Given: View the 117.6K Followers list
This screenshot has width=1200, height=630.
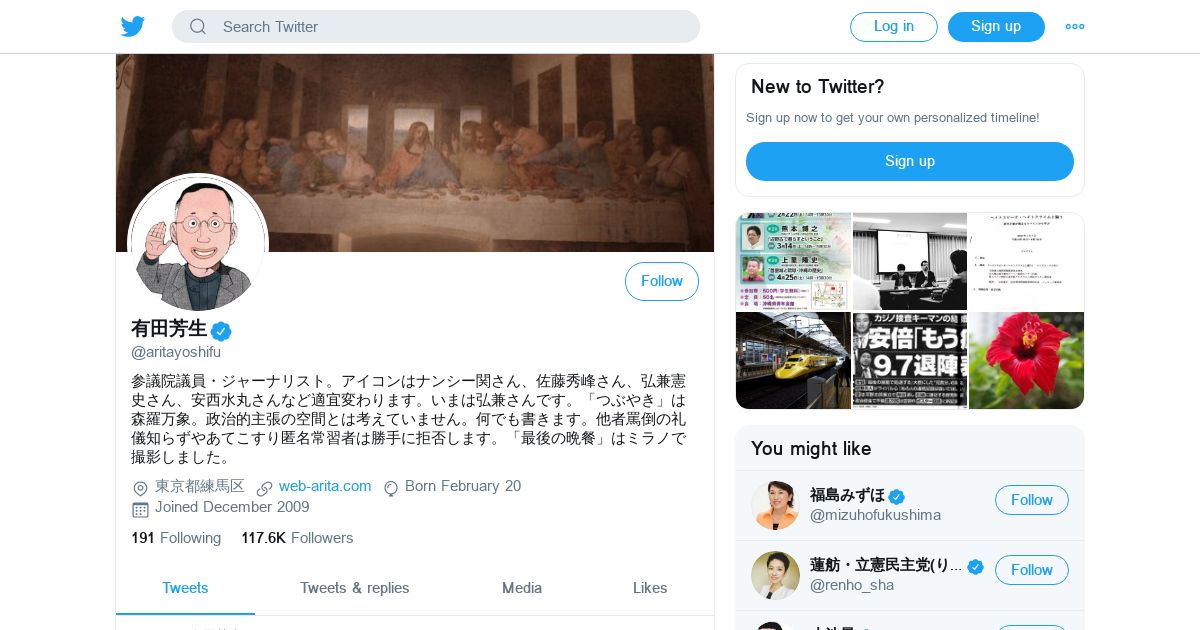Looking at the screenshot, I should tap(297, 538).
